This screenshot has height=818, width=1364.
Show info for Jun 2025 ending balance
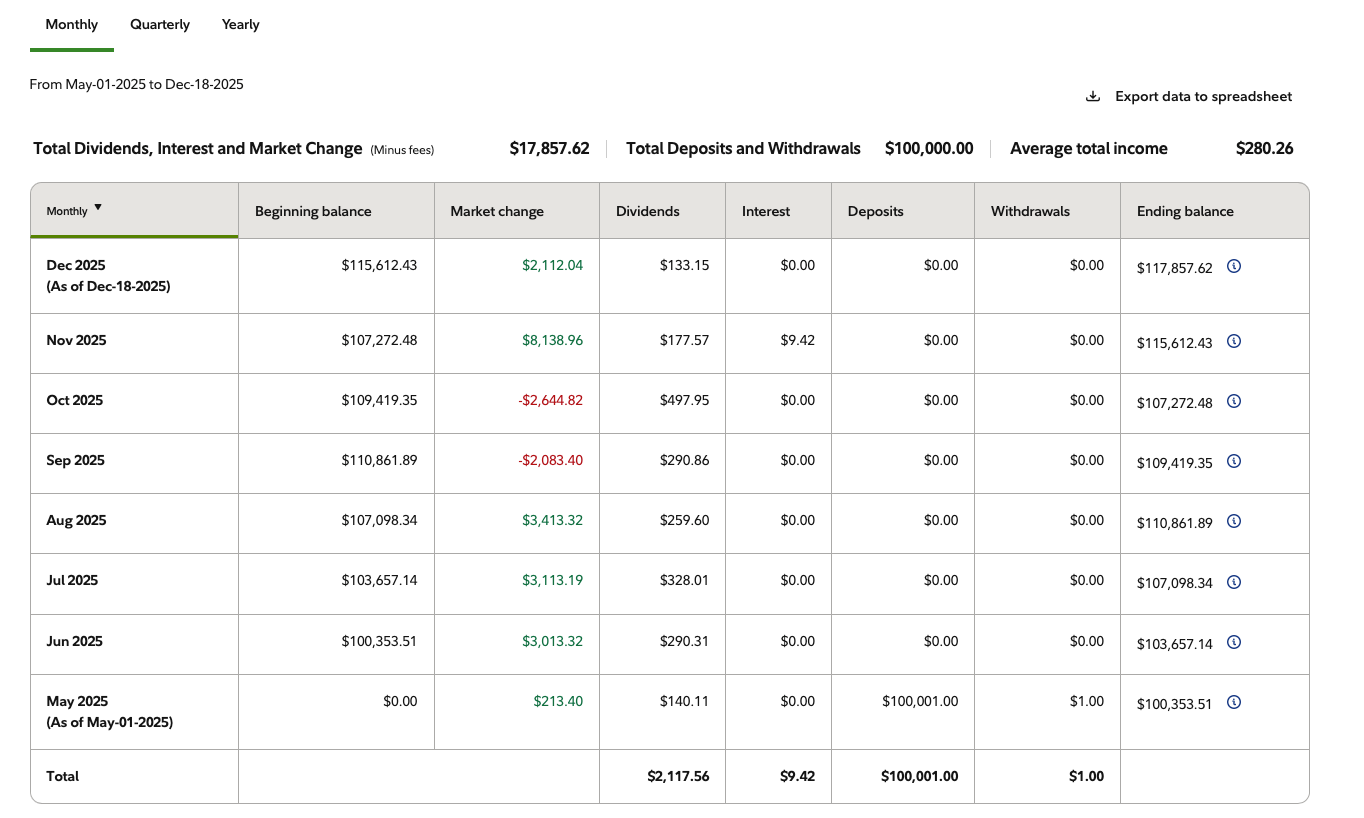click(x=1233, y=643)
